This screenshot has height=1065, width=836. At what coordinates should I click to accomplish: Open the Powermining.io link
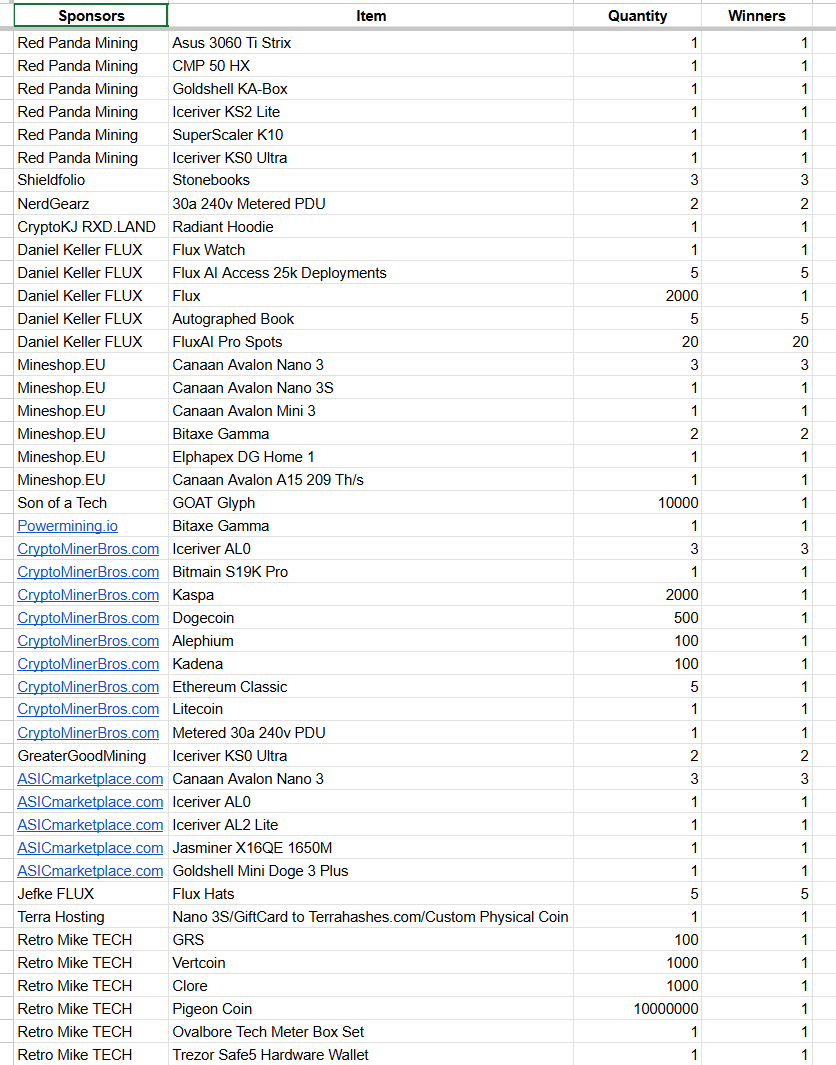[67, 526]
